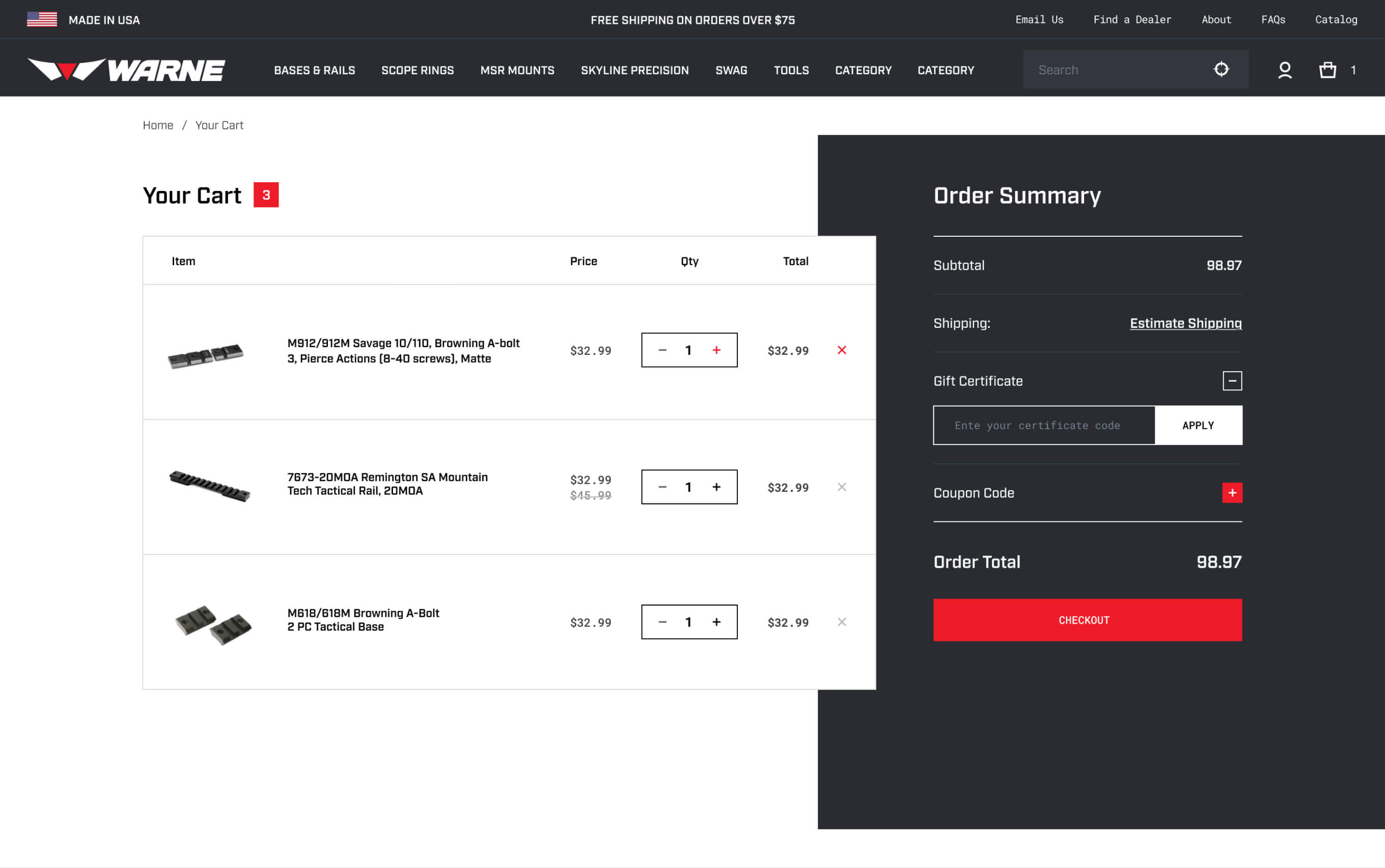This screenshot has width=1385, height=868.
Task: Focus the certificate code input field
Action: (1043, 426)
